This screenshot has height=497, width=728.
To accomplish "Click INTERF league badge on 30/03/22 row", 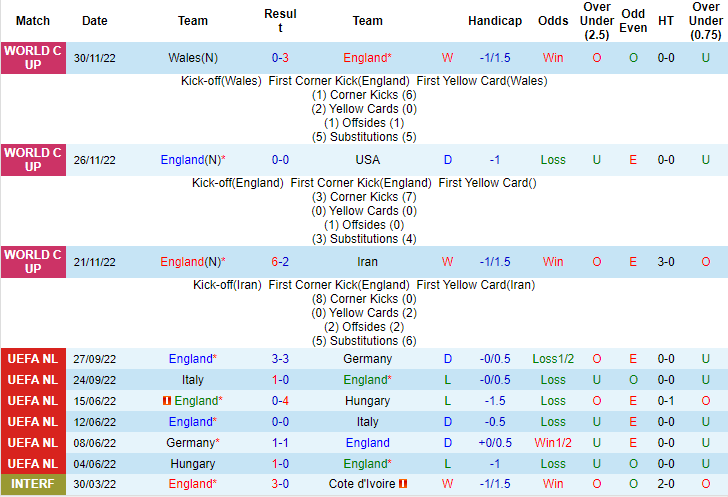I will coord(33,484).
